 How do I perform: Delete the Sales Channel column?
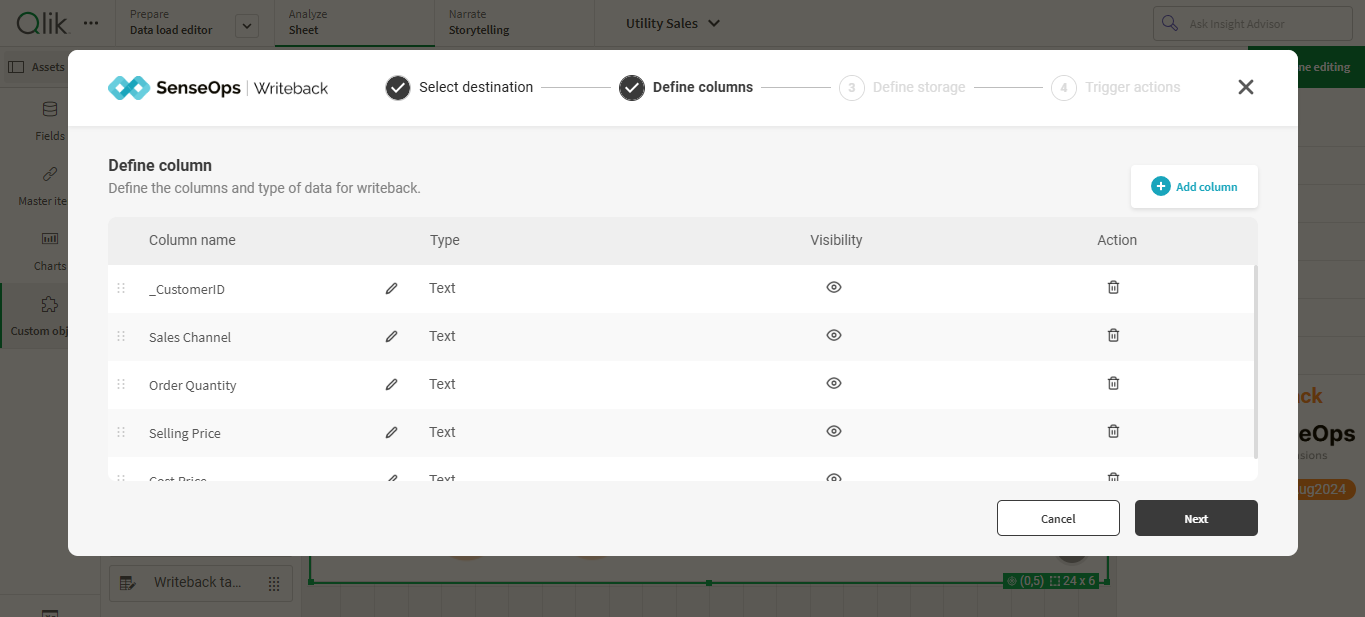point(1113,335)
